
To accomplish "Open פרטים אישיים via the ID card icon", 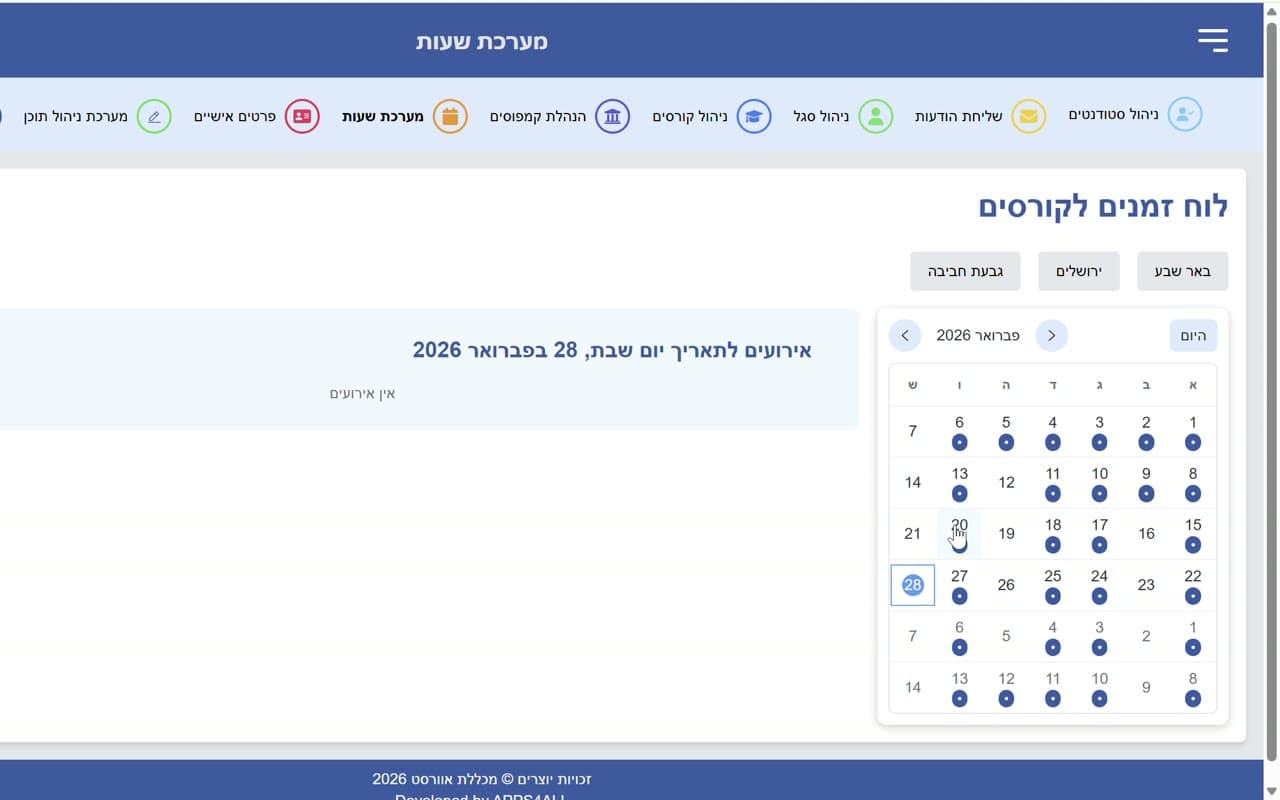I will pos(302,117).
